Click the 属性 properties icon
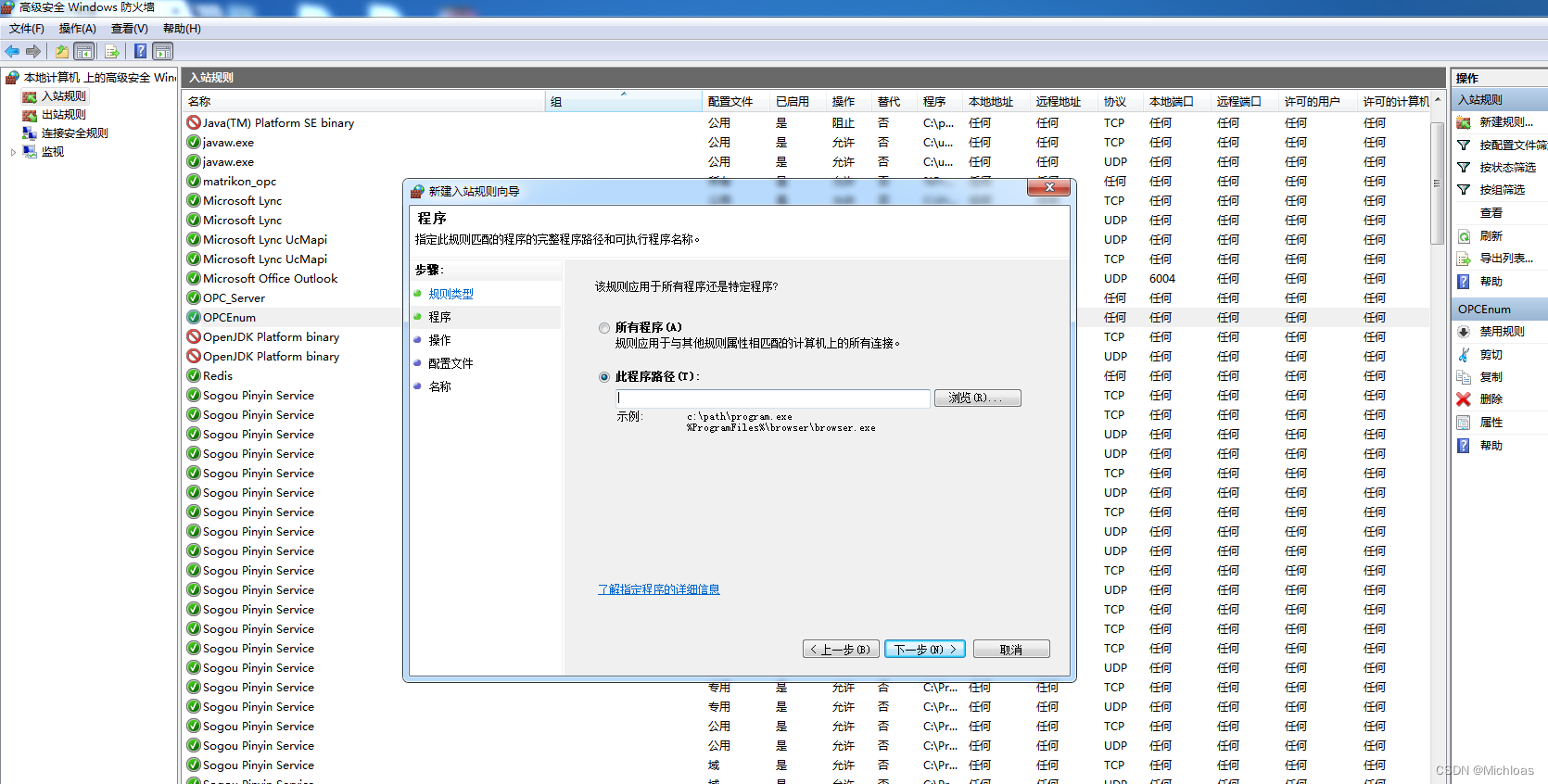 1464,423
